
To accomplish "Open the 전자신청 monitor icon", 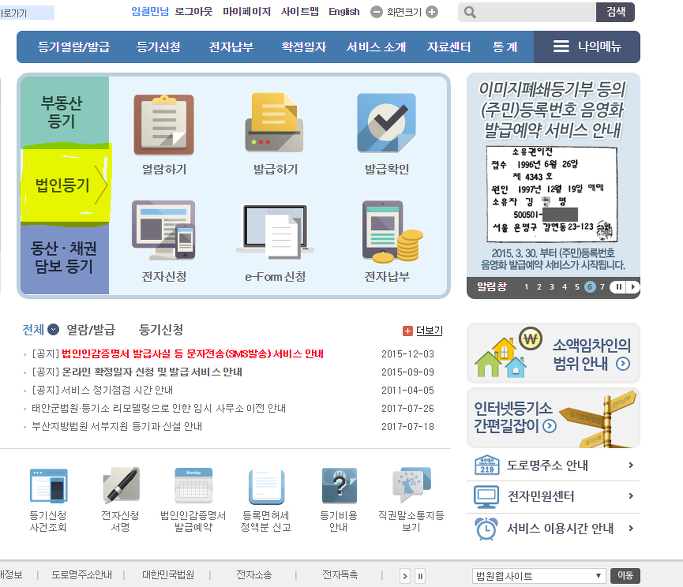I will pyautogui.click(x=164, y=230).
